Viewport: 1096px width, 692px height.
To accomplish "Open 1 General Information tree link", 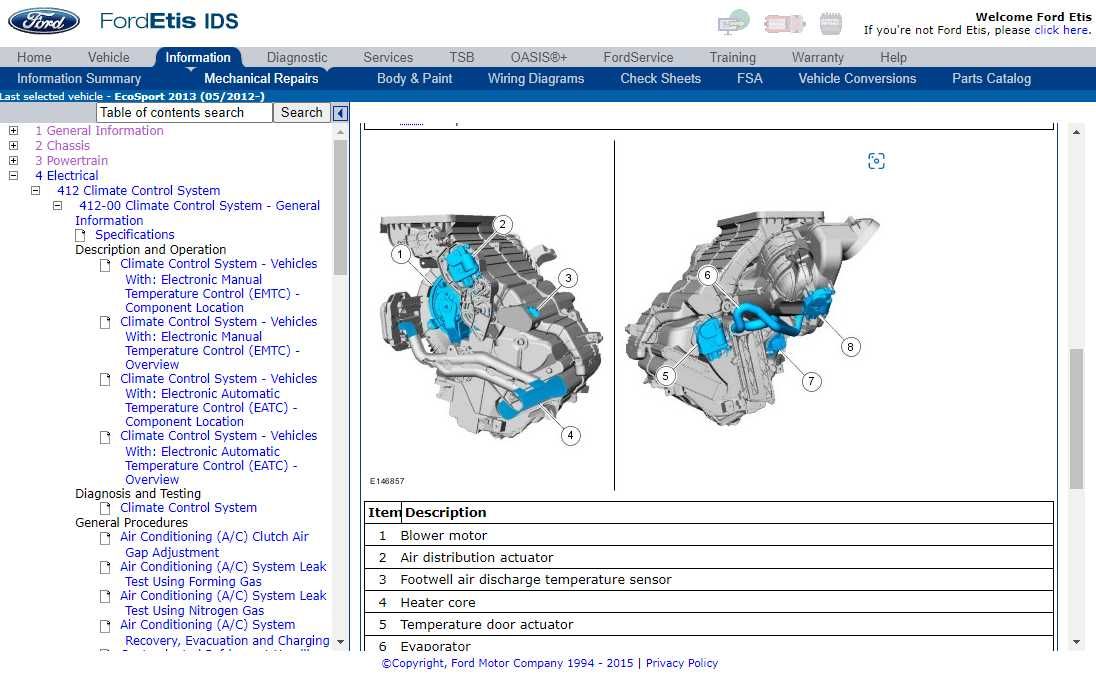I will (x=99, y=131).
